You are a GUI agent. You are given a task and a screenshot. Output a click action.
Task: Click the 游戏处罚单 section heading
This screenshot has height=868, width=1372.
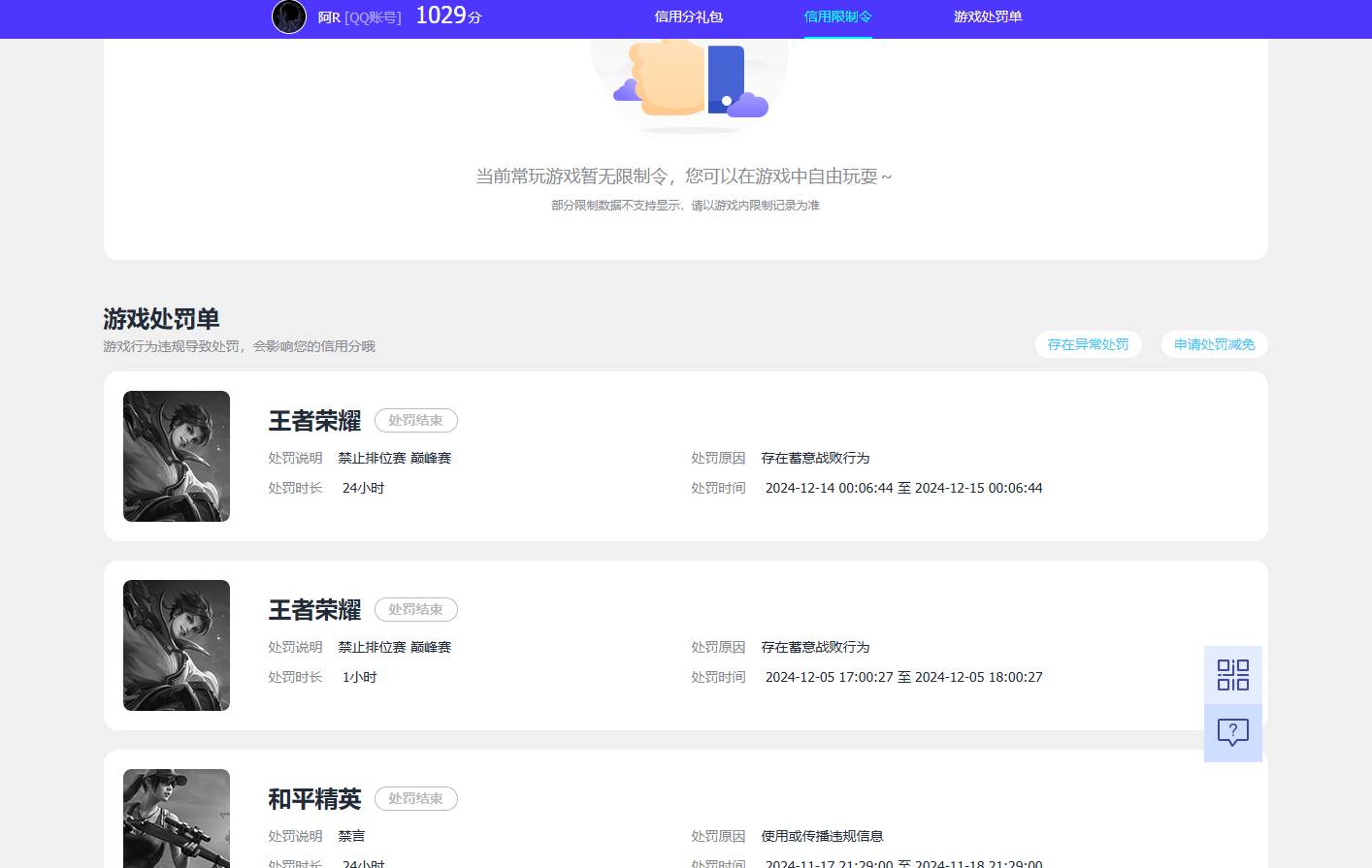[161, 319]
